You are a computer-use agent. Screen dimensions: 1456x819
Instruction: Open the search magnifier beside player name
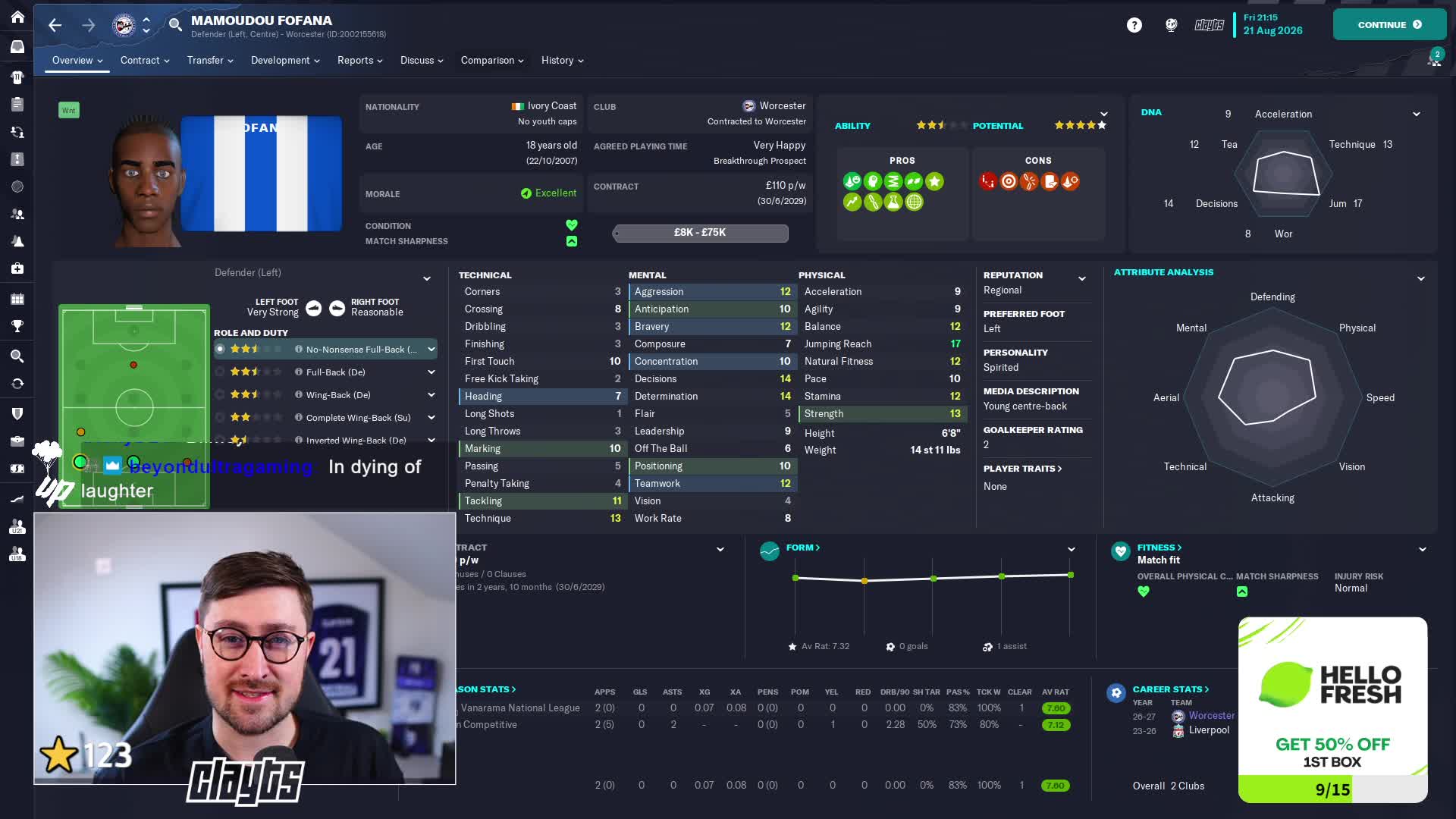pyautogui.click(x=175, y=25)
